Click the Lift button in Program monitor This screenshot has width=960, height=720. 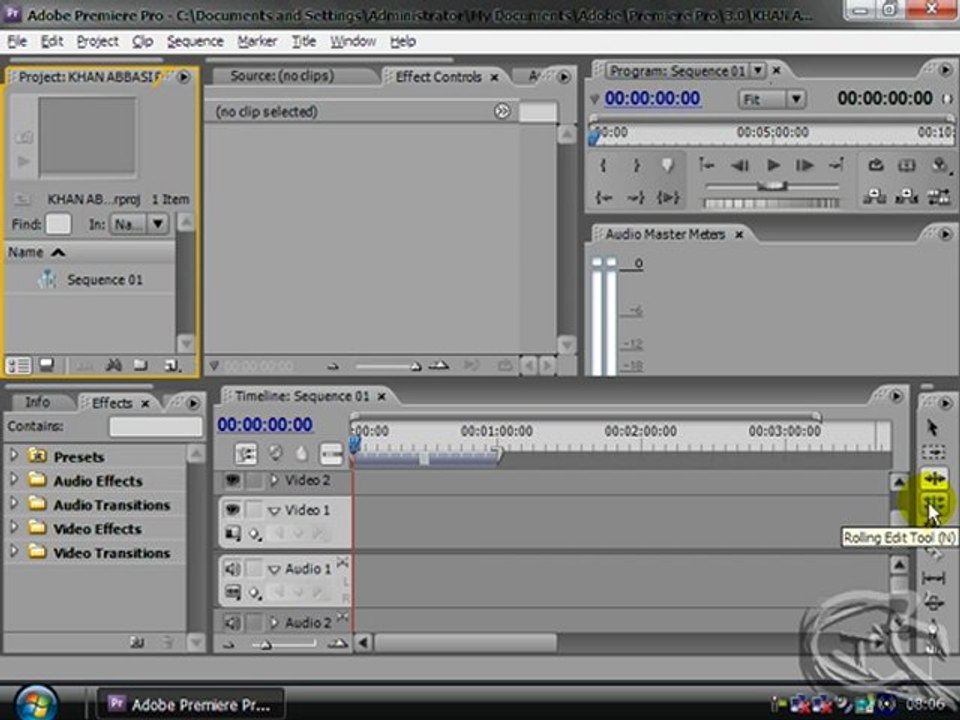pos(875,197)
